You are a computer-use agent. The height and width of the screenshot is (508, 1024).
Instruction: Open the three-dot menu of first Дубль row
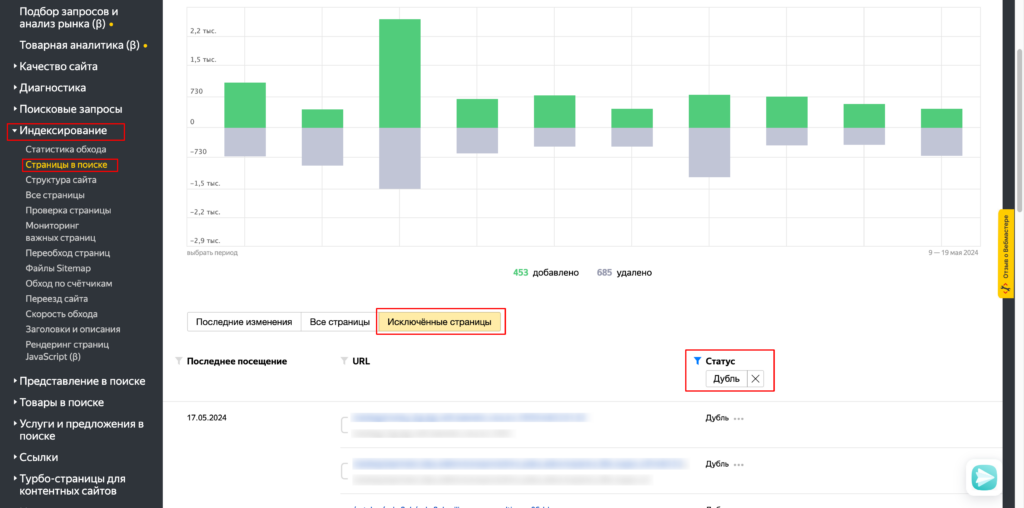point(739,419)
